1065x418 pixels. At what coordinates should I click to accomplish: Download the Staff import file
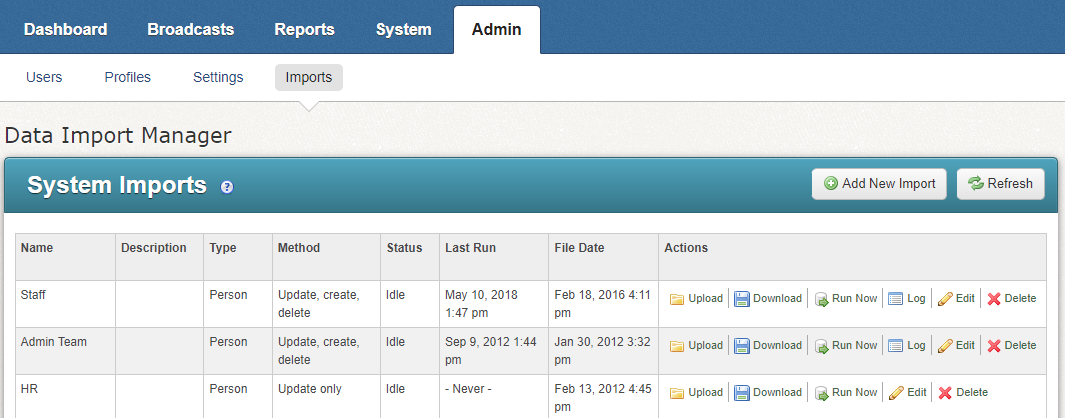coord(768,298)
